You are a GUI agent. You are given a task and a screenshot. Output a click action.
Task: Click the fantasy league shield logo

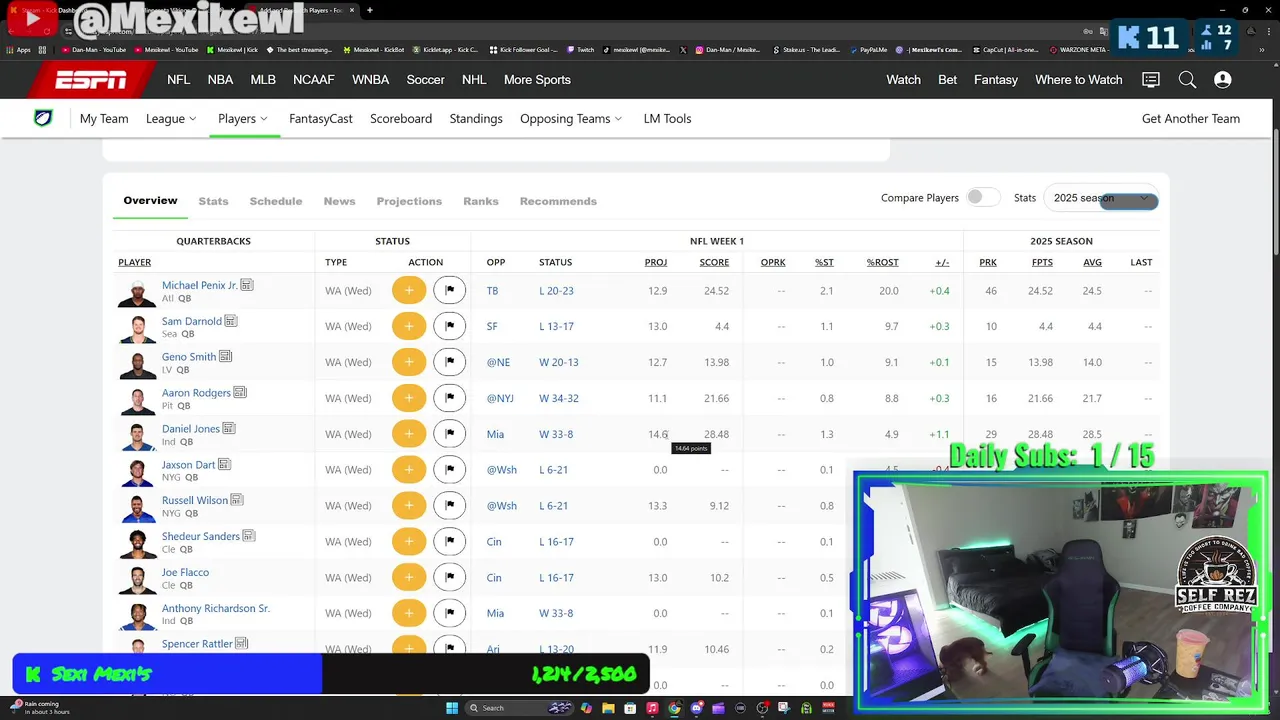tap(43, 118)
